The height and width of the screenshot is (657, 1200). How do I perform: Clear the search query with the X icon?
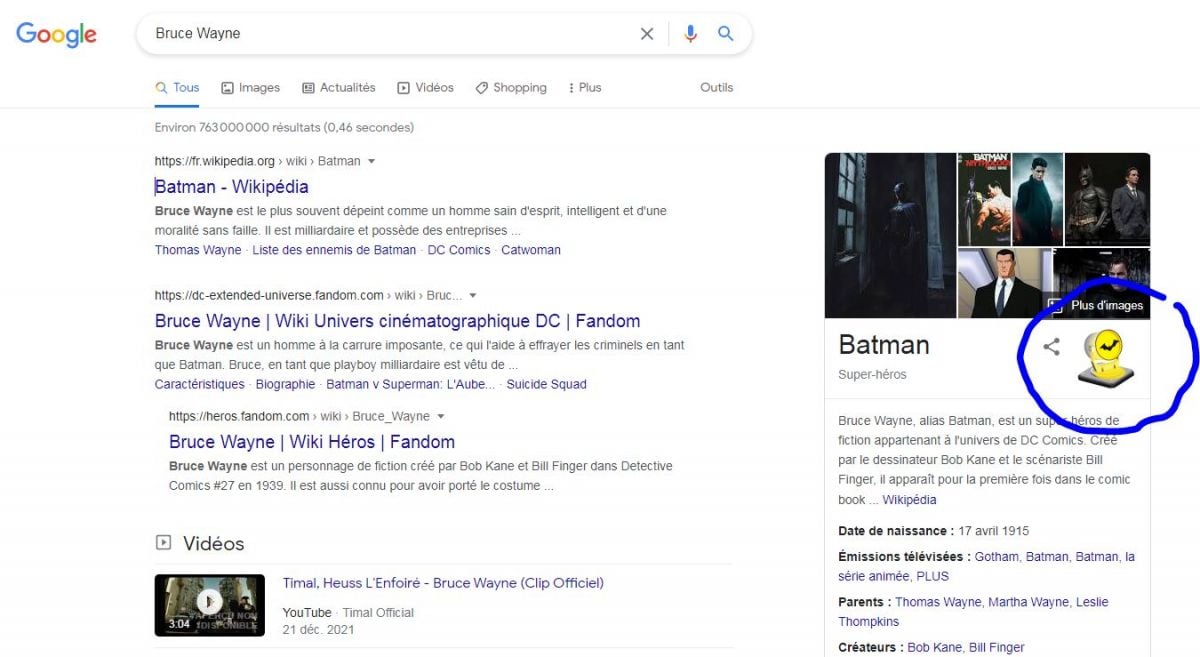click(x=647, y=34)
